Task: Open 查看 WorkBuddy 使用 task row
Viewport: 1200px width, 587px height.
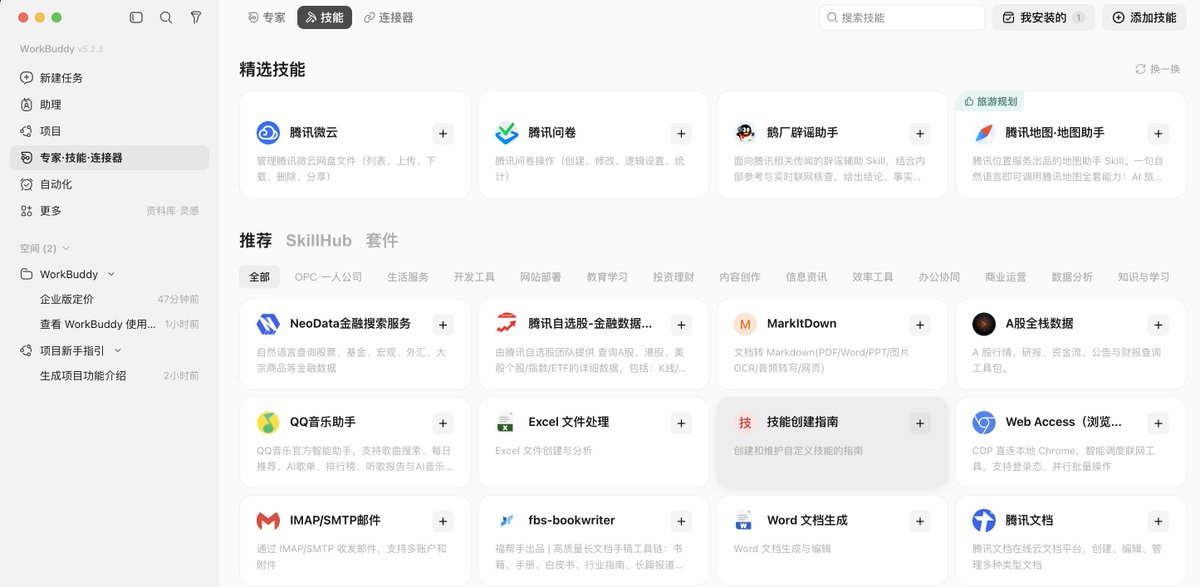Action: [x=109, y=325]
